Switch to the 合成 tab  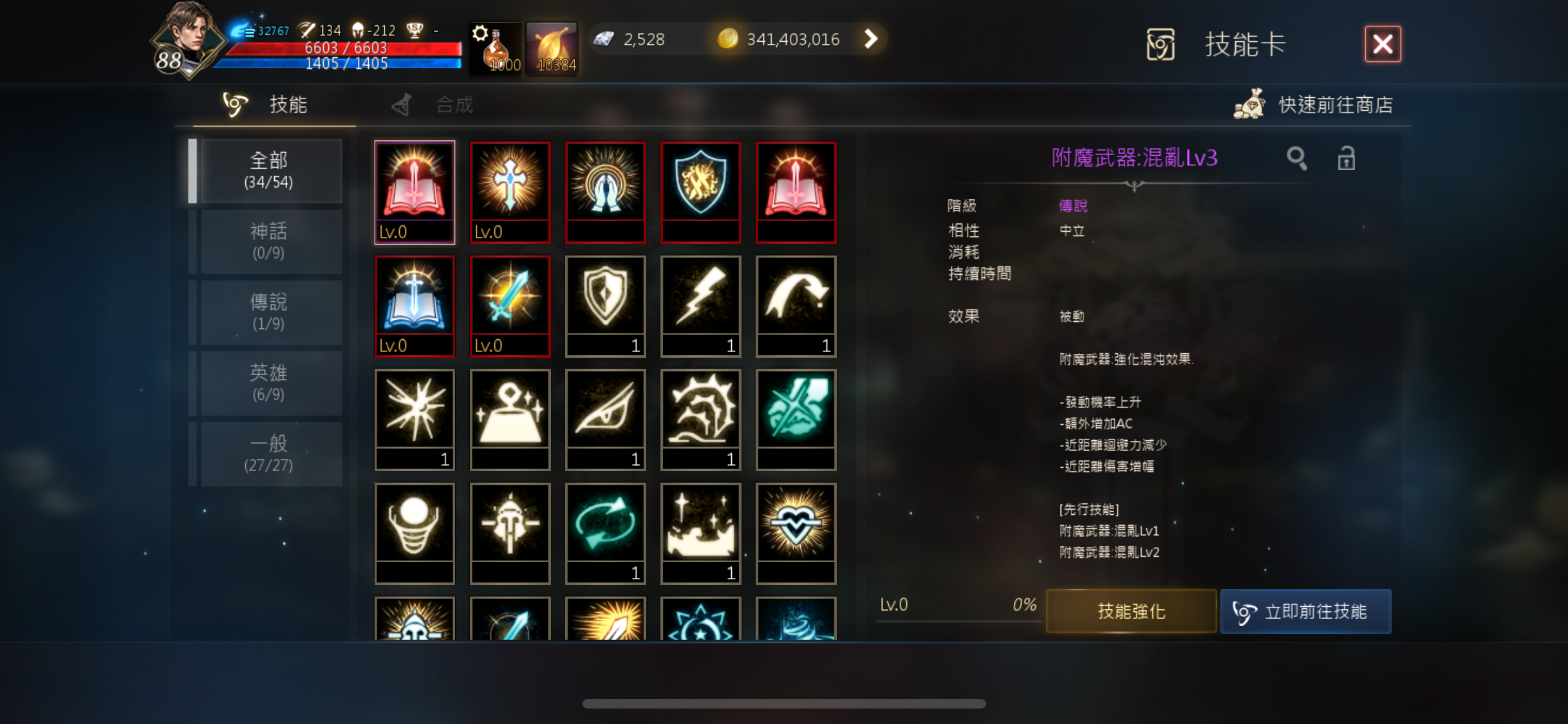click(x=433, y=105)
